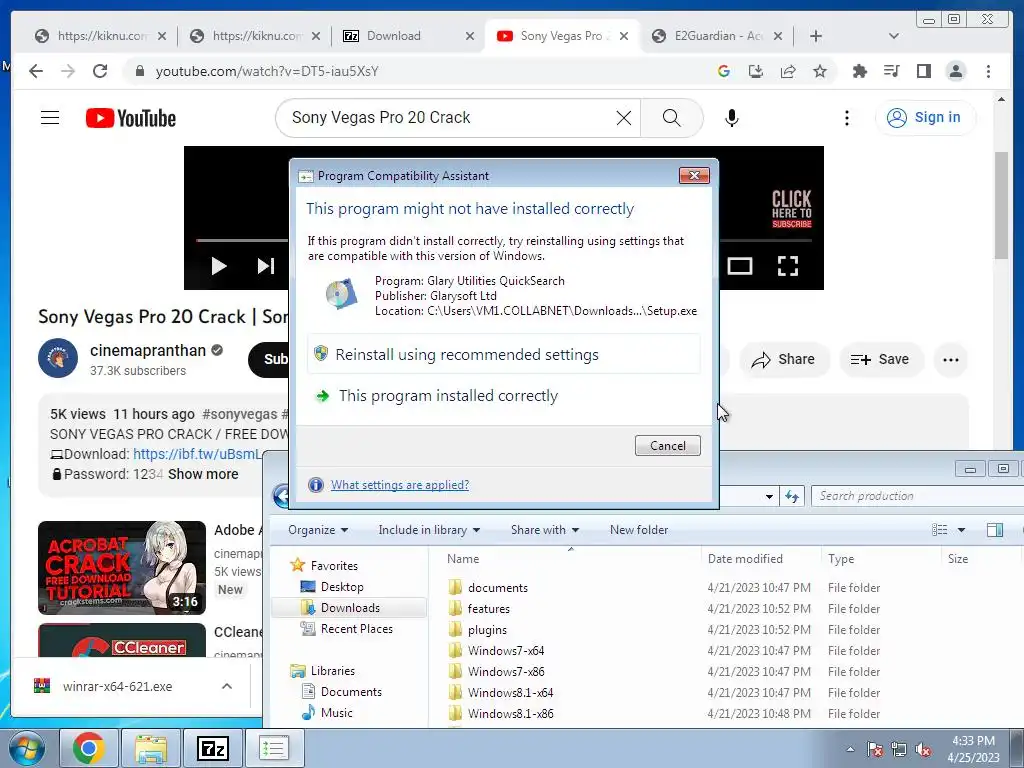1024x768 pixels.
Task: Choose This program installed correctly
Action: click(x=504, y=396)
